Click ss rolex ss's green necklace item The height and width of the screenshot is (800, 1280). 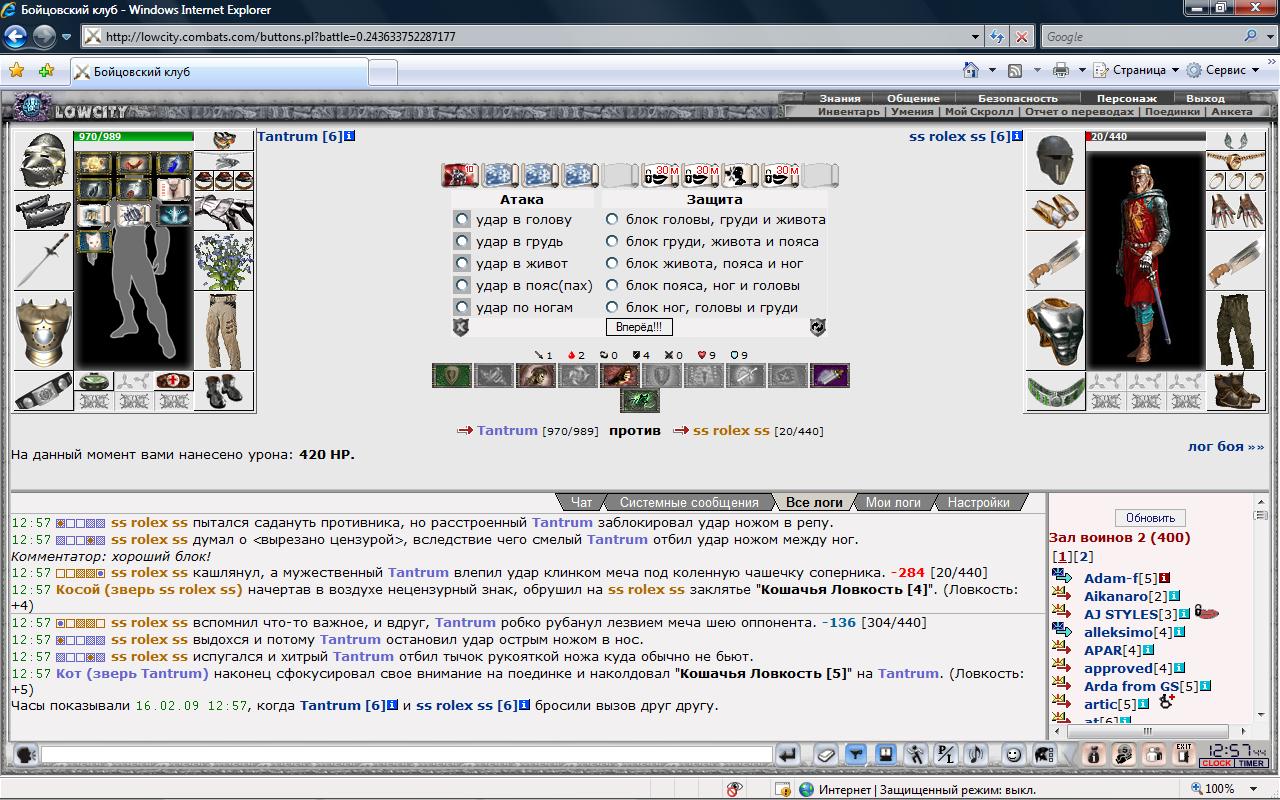click(1055, 391)
